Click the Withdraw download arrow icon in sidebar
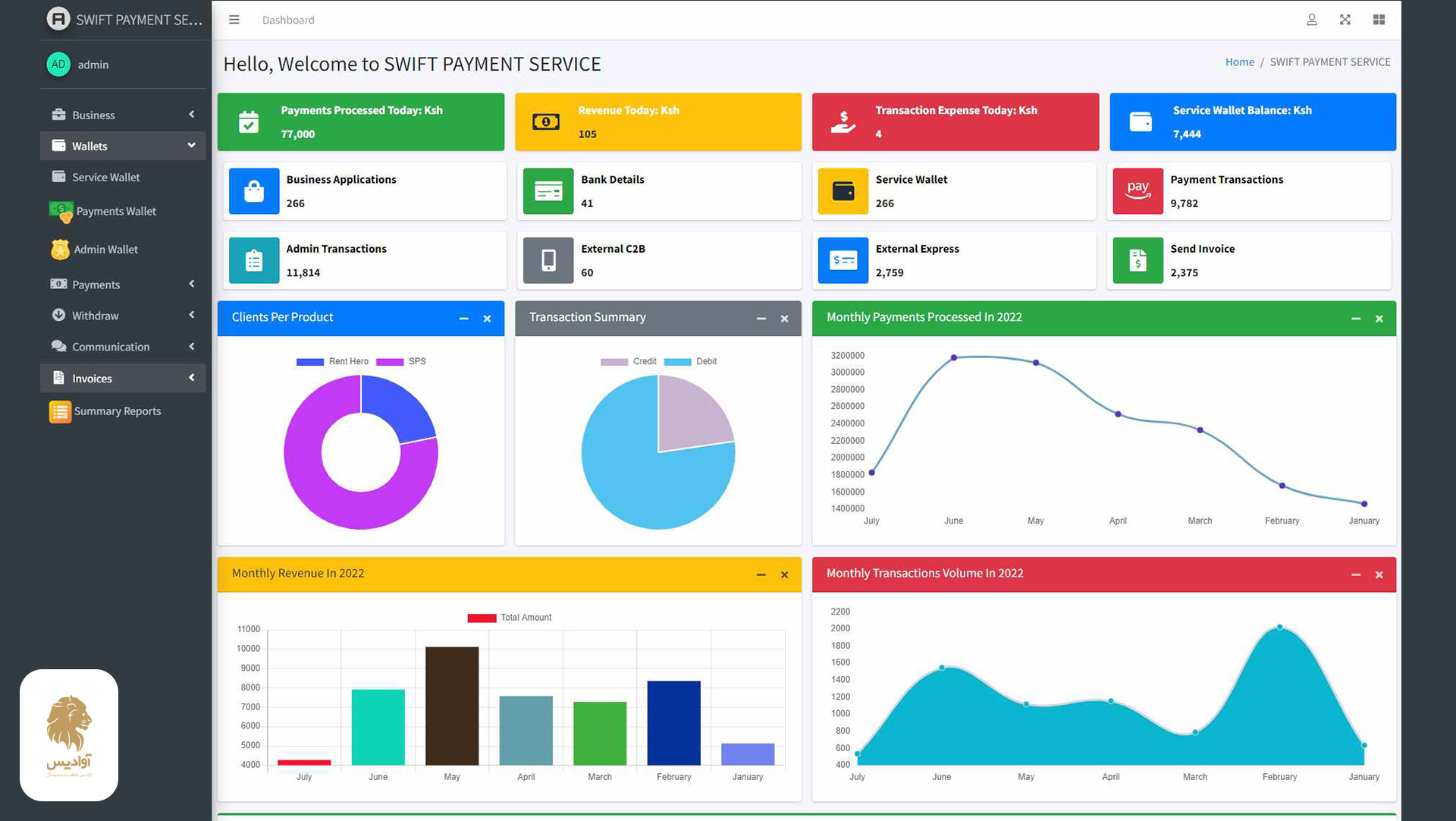1456x821 pixels. [x=58, y=315]
